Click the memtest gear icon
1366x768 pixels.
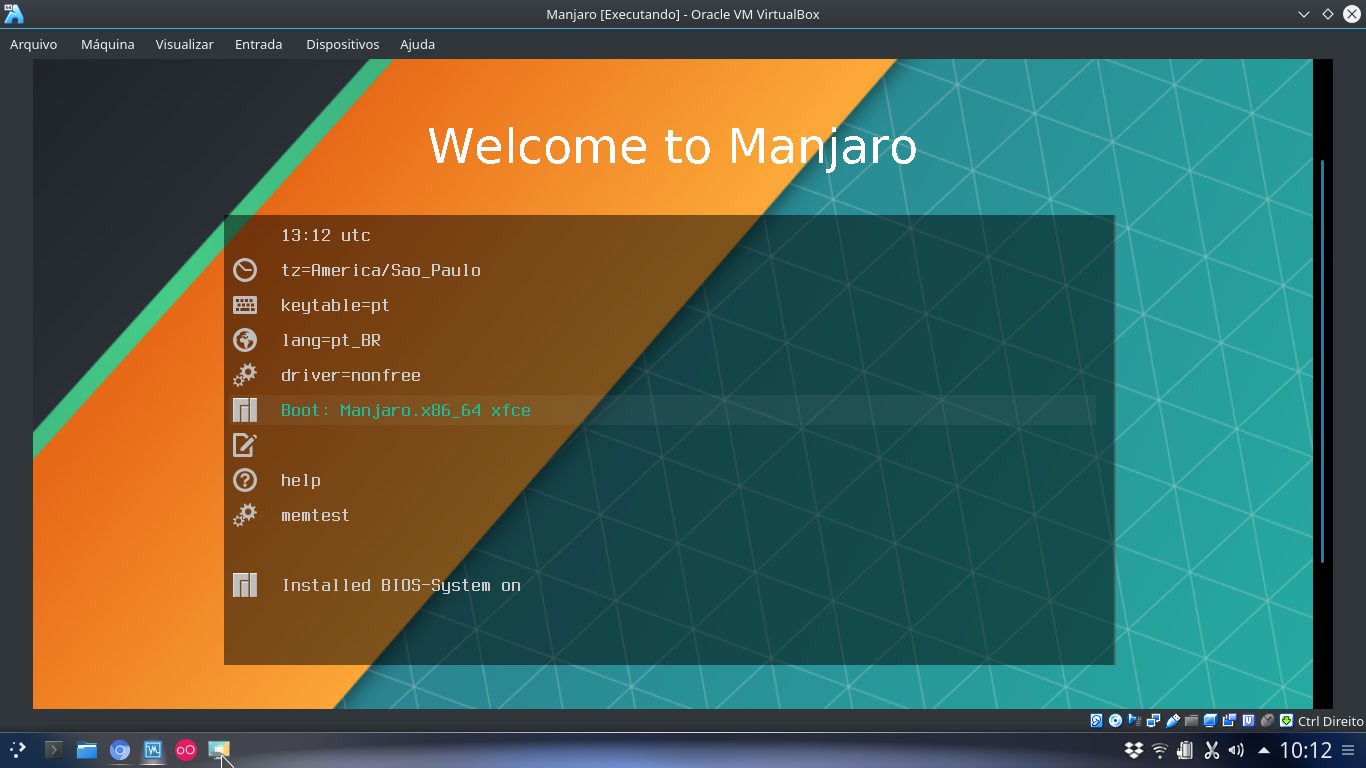point(246,515)
